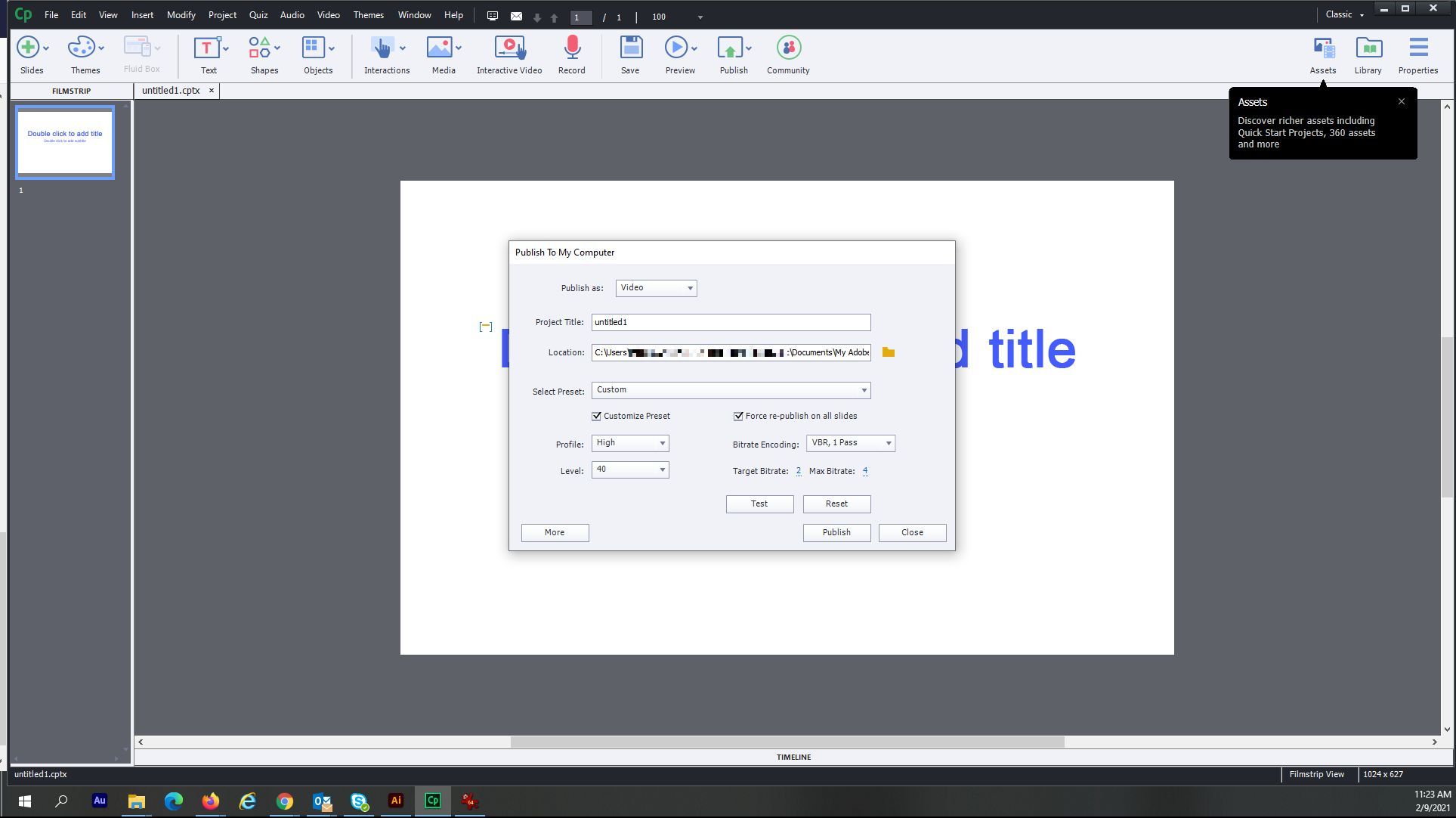Open the Library panel icon

point(1368,48)
